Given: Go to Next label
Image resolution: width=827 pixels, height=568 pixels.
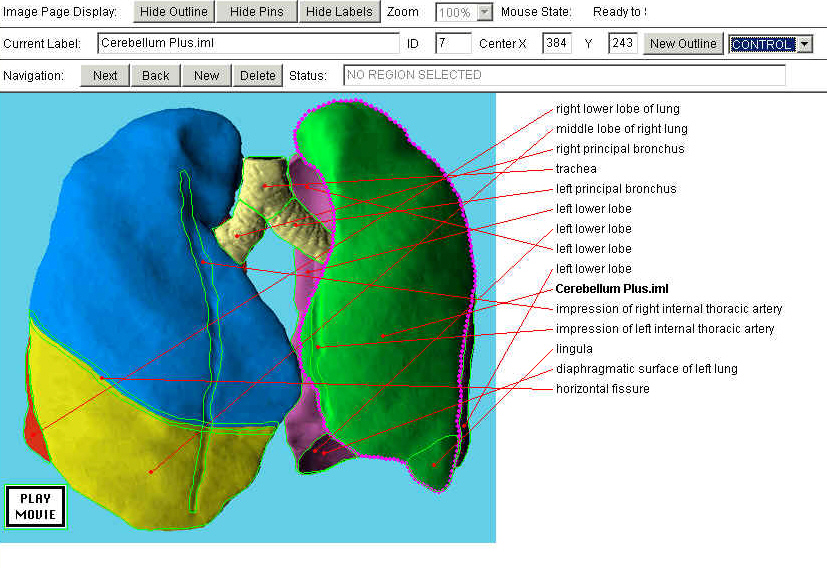Looking at the screenshot, I should 105,75.
